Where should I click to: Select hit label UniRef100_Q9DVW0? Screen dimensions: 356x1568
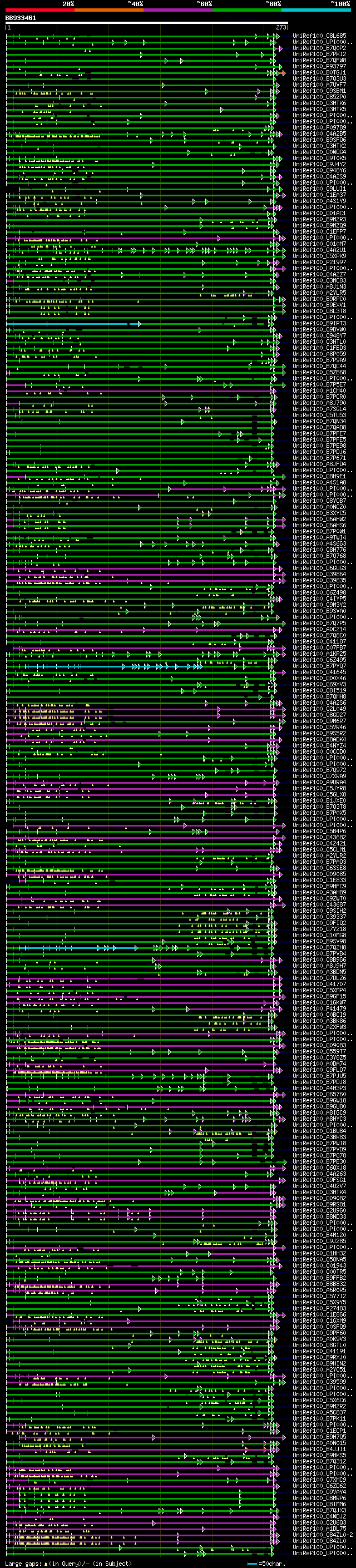coord(319,330)
